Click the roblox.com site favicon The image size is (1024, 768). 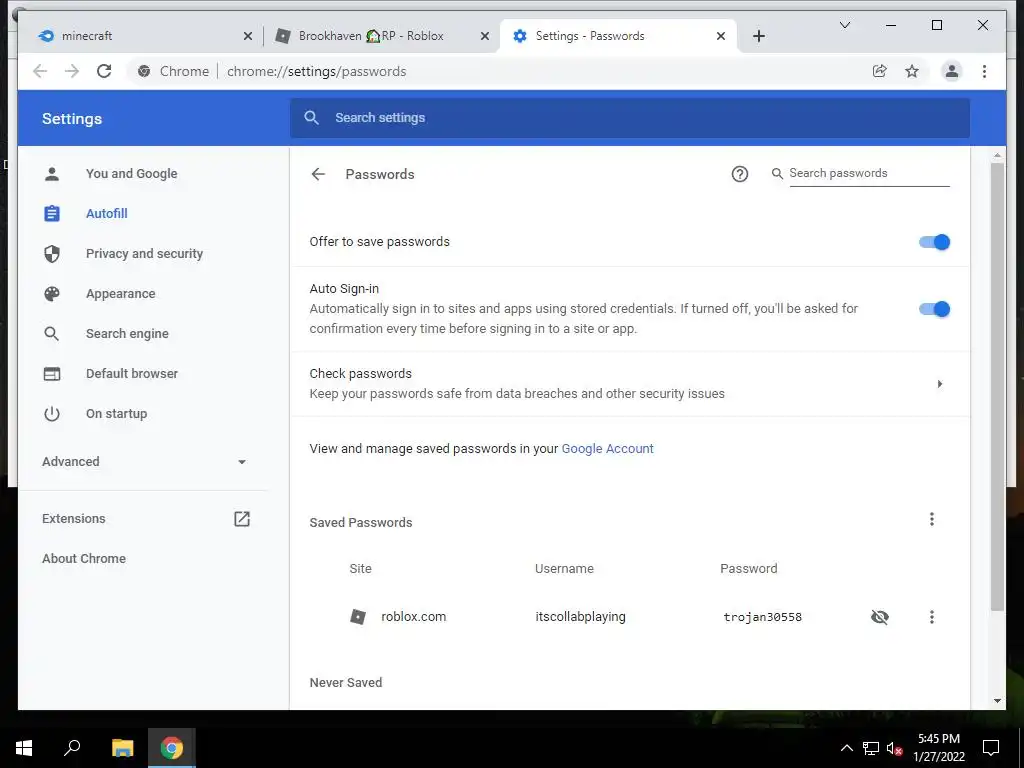click(358, 616)
